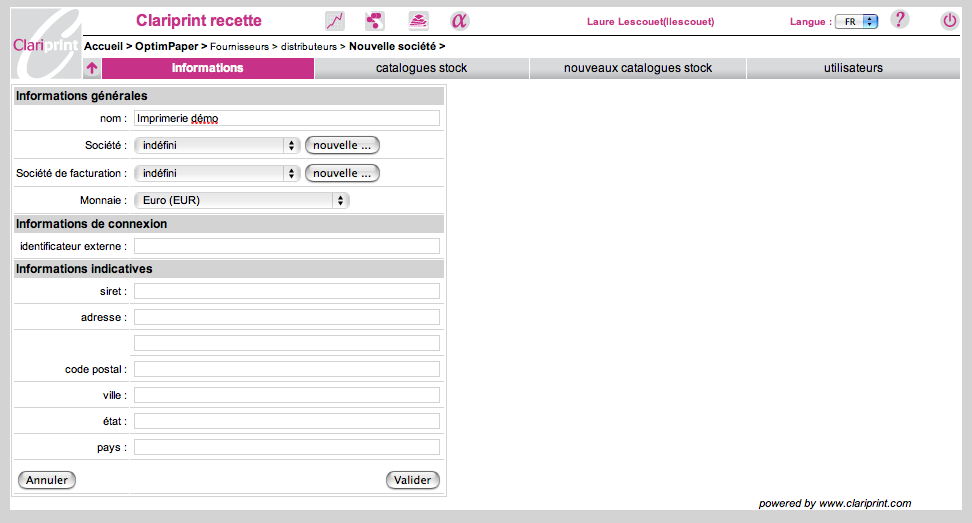The image size is (972, 523).
Task: Click the Clariprint logo
Action: 46,44
